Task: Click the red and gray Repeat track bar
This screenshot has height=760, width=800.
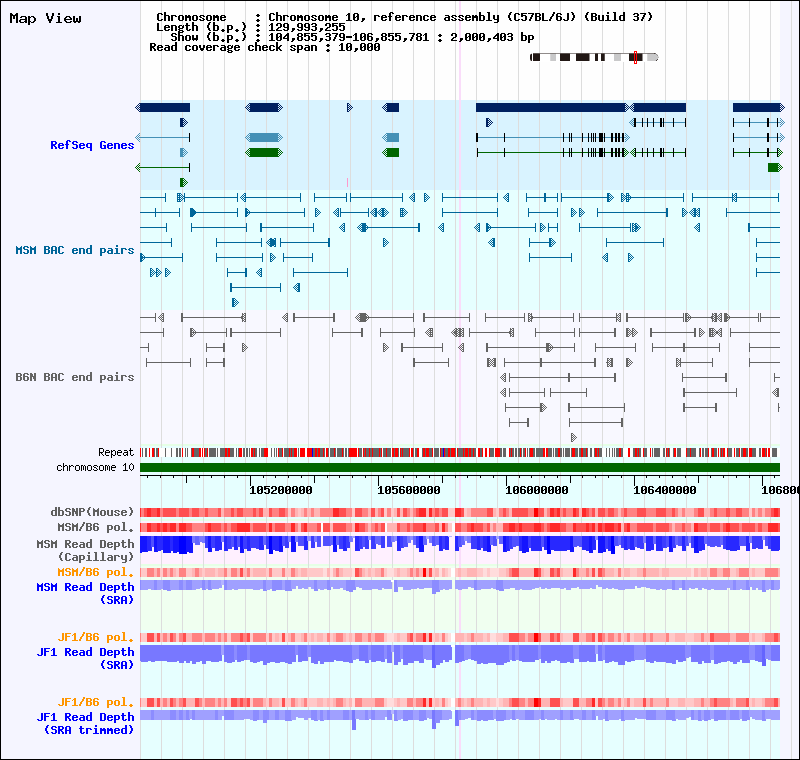Action: 460,452
